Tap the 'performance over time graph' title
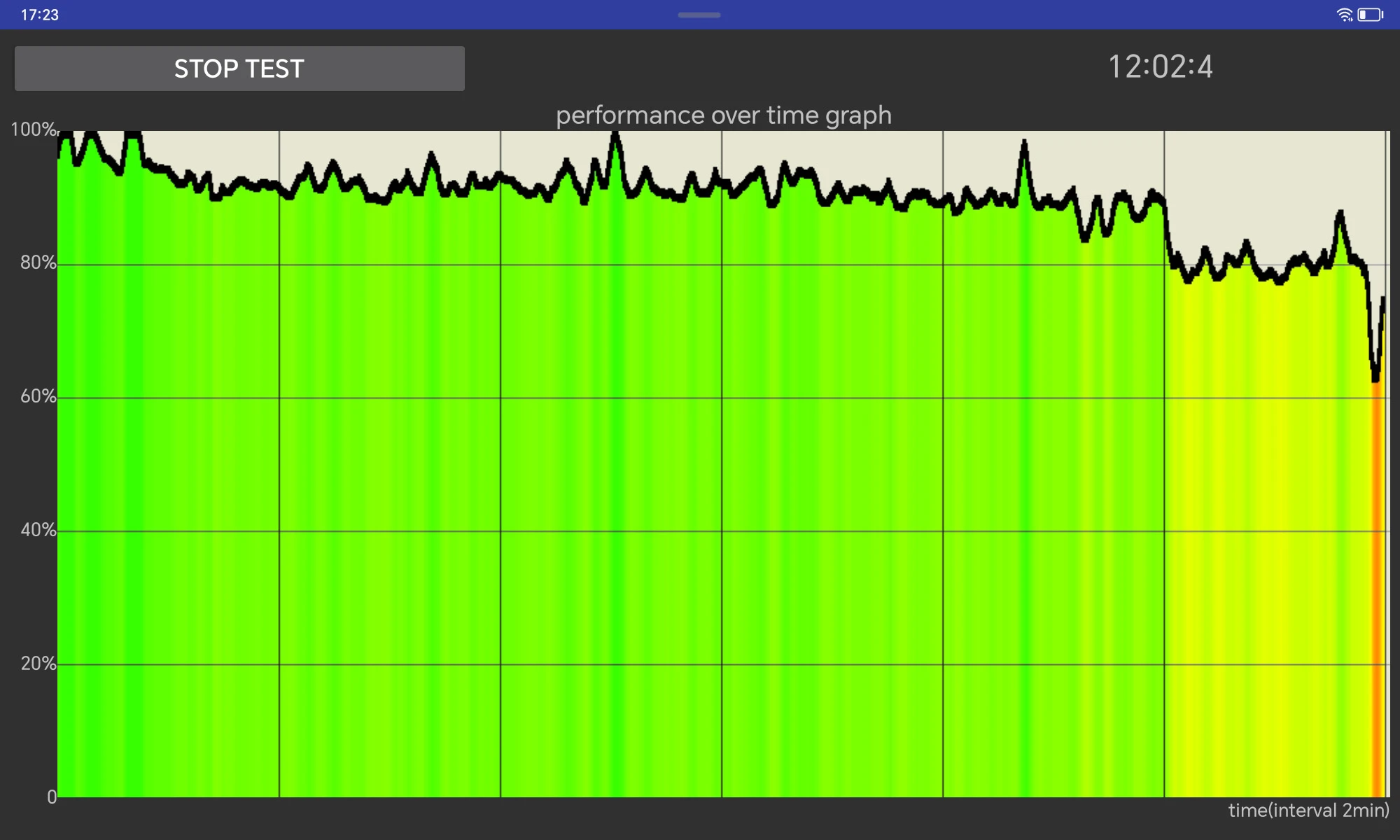Image resolution: width=1400 pixels, height=840 pixels. [x=724, y=115]
